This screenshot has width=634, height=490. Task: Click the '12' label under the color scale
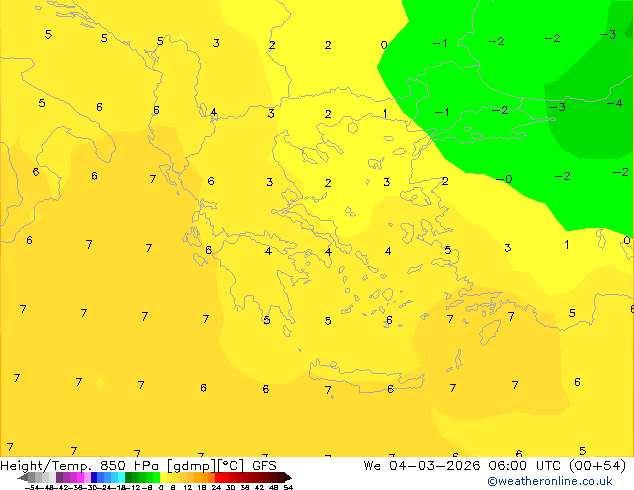click(188, 487)
